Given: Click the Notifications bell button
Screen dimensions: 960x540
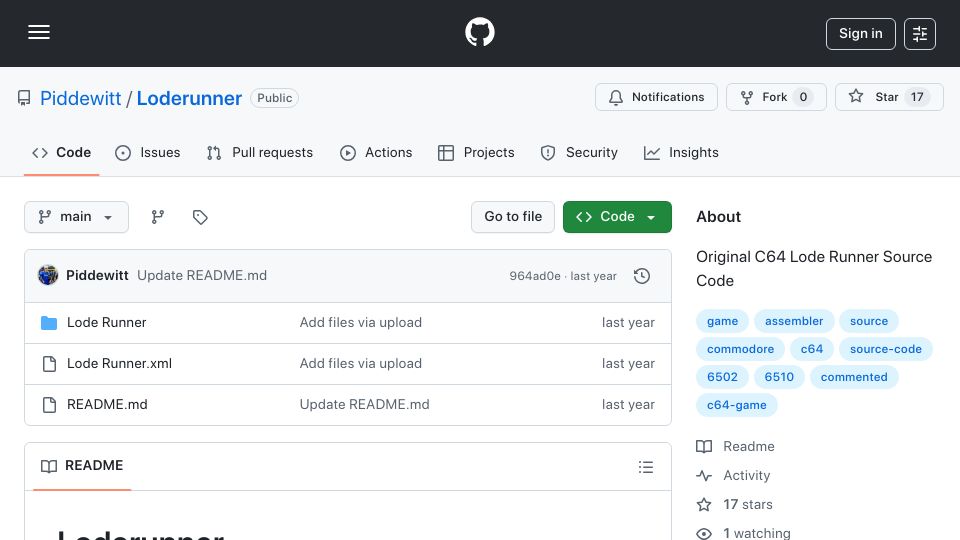Looking at the screenshot, I should [656, 97].
